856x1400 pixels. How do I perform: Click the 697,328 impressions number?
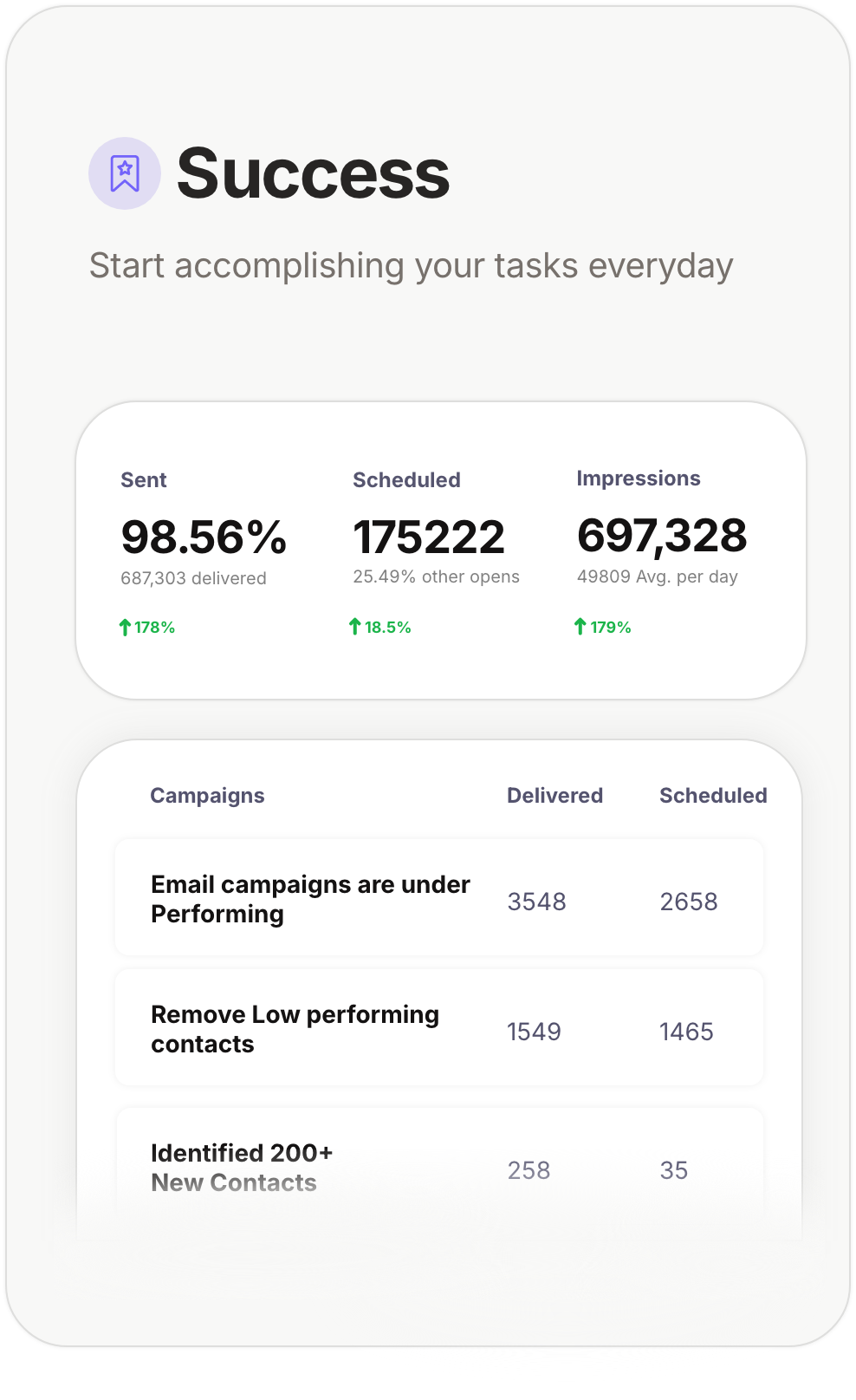[x=662, y=535]
